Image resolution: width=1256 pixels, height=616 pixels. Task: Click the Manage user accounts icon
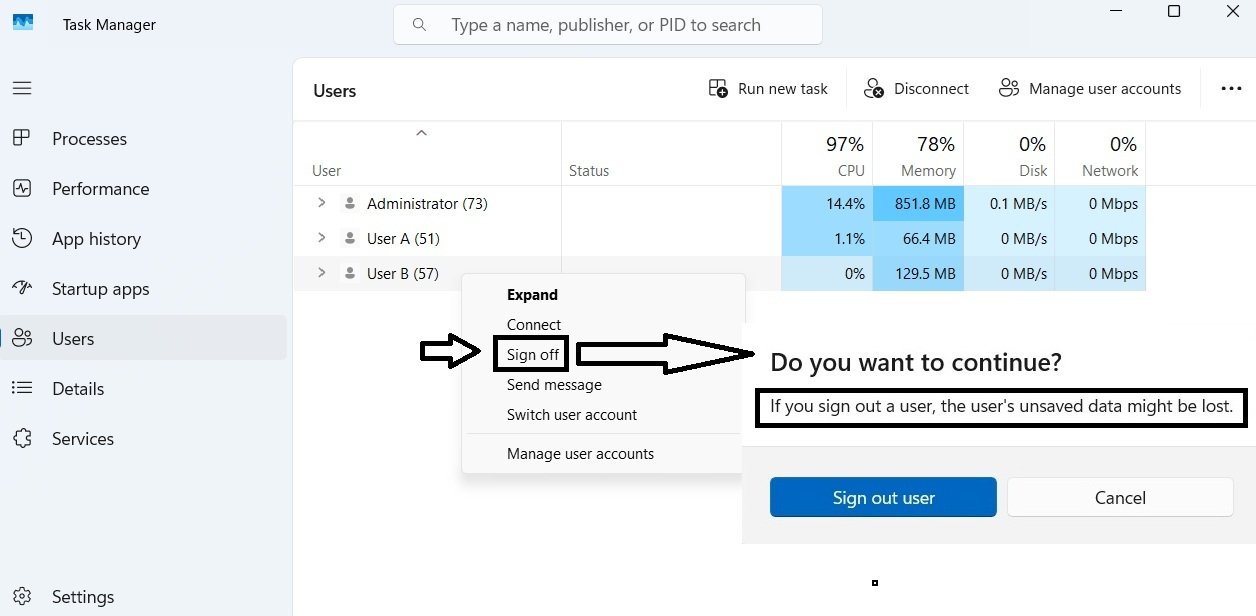tap(1009, 88)
